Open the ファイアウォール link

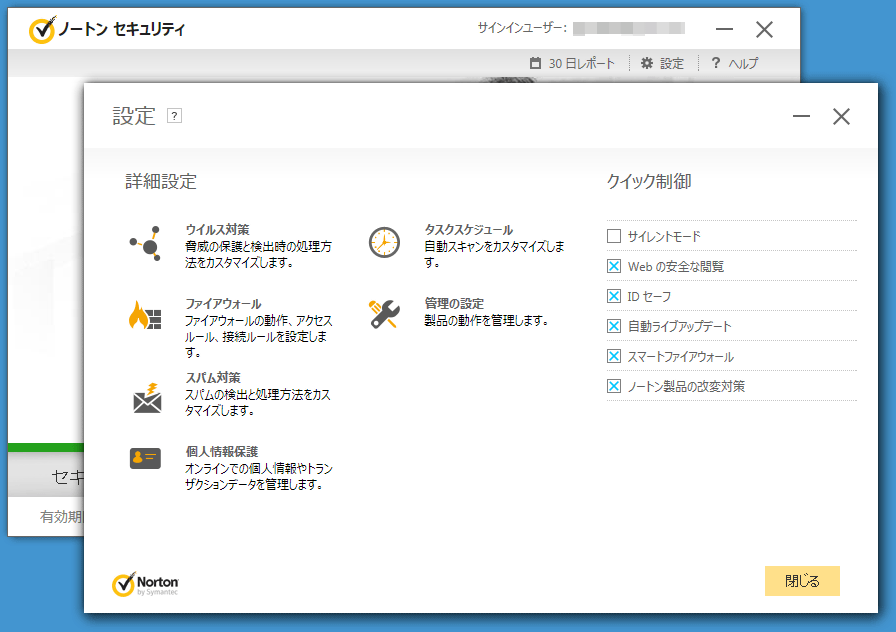point(223,304)
